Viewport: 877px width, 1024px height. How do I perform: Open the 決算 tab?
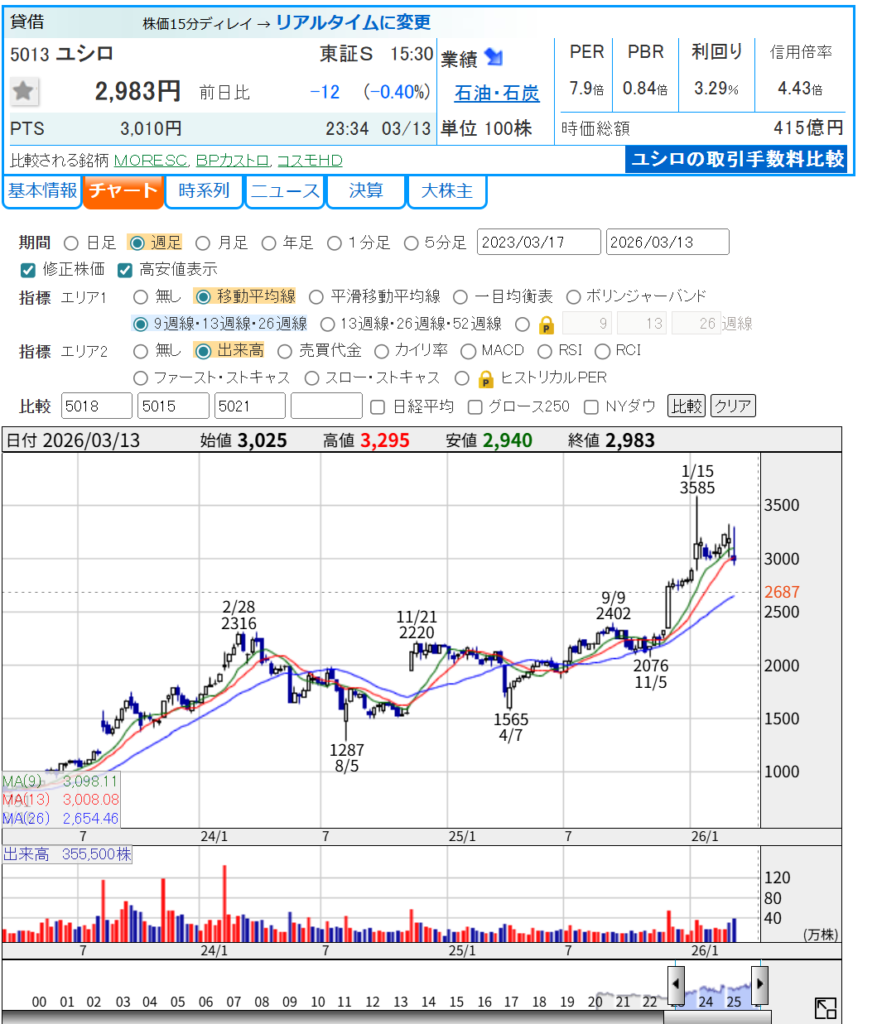pos(366,192)
